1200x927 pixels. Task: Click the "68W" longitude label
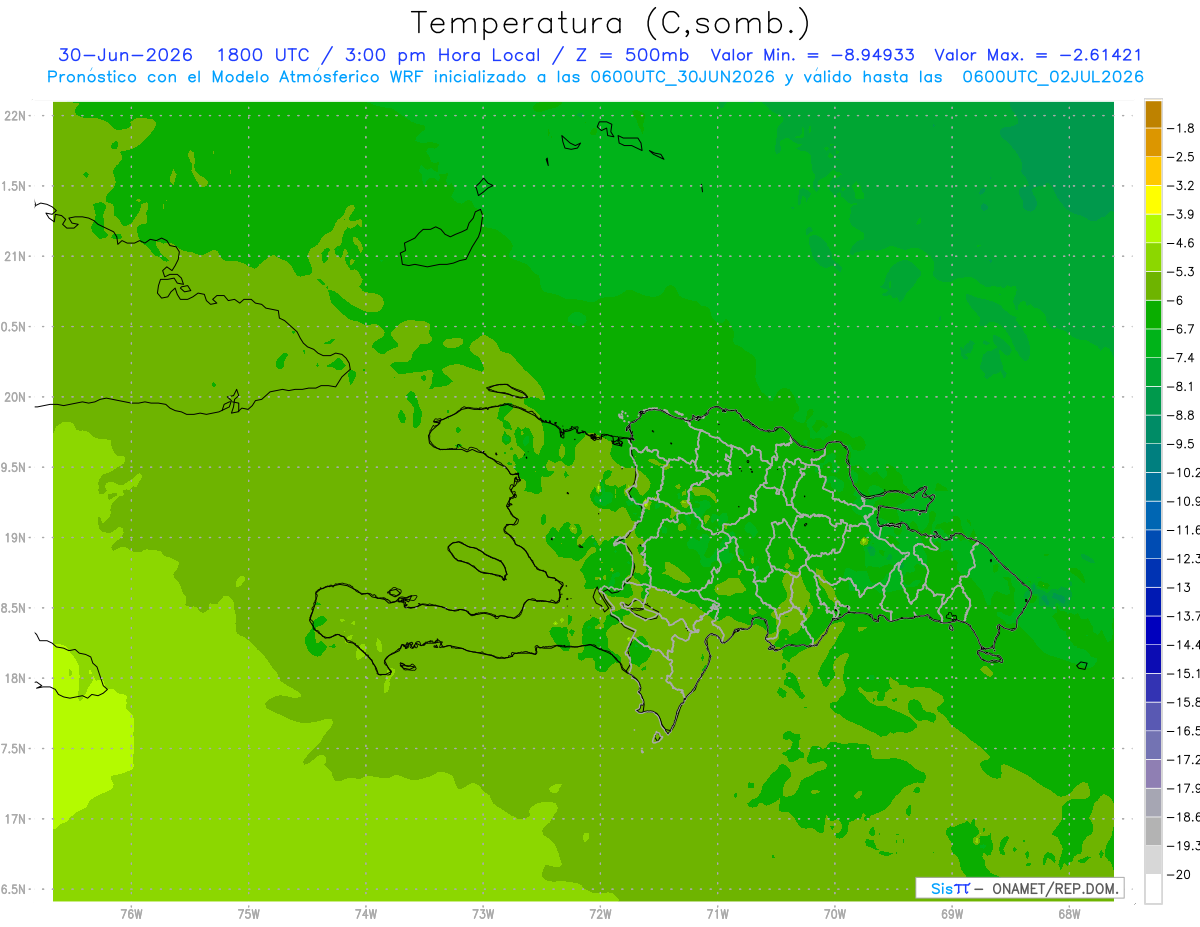click(x=1069, y=914)
